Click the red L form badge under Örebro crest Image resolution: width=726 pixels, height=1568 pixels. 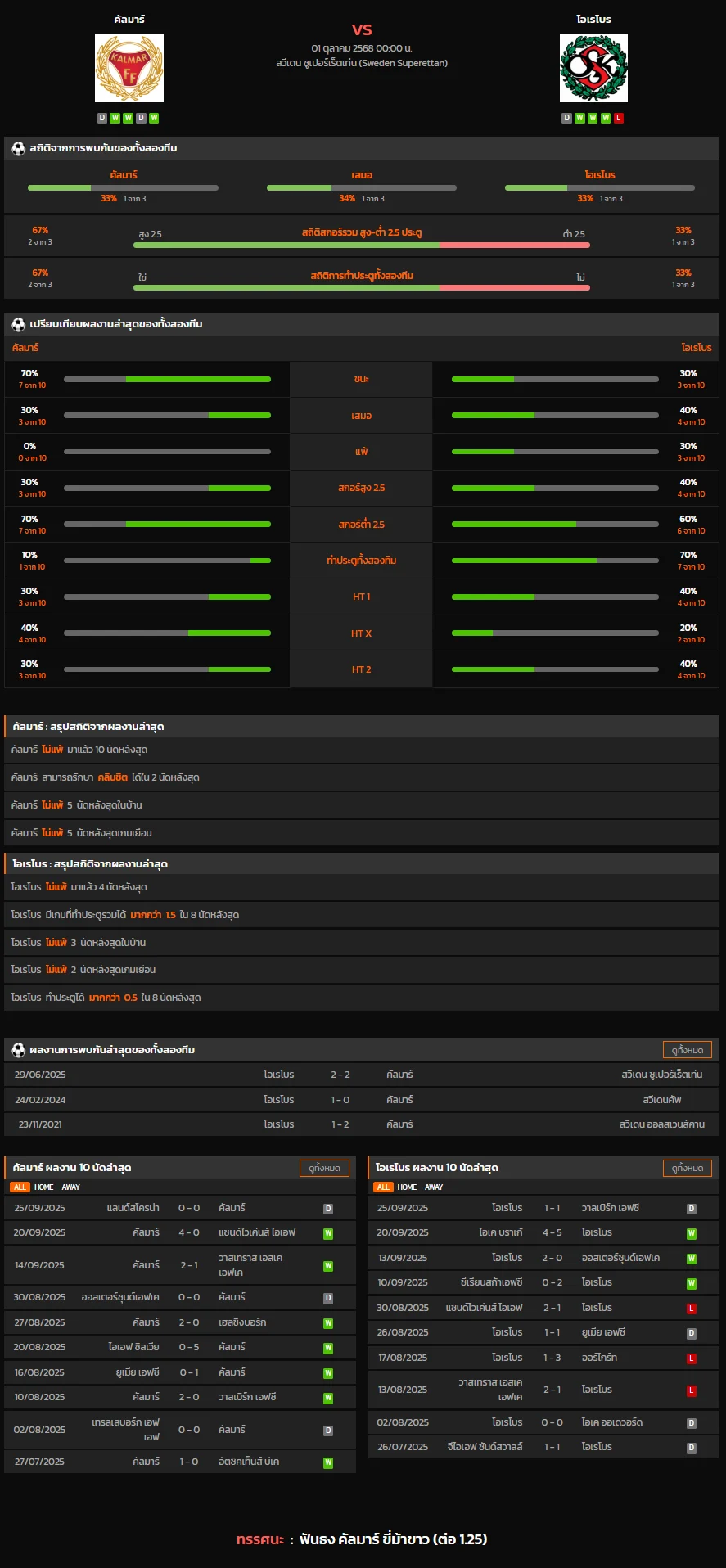click(x=619, y=118)
